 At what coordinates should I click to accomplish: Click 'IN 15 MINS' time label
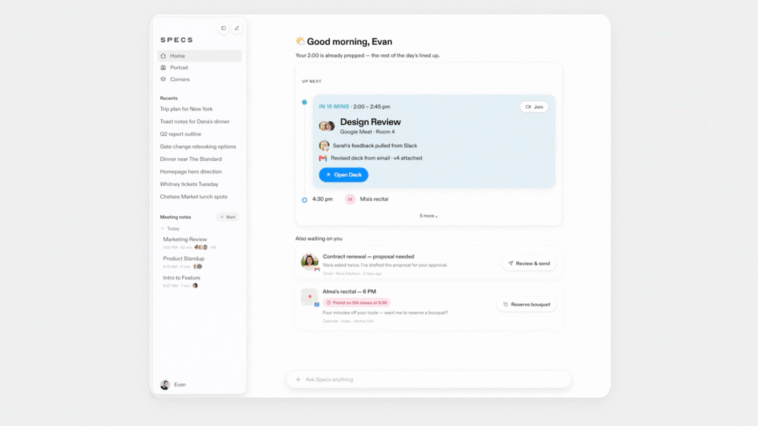click(x=334, y=106)
